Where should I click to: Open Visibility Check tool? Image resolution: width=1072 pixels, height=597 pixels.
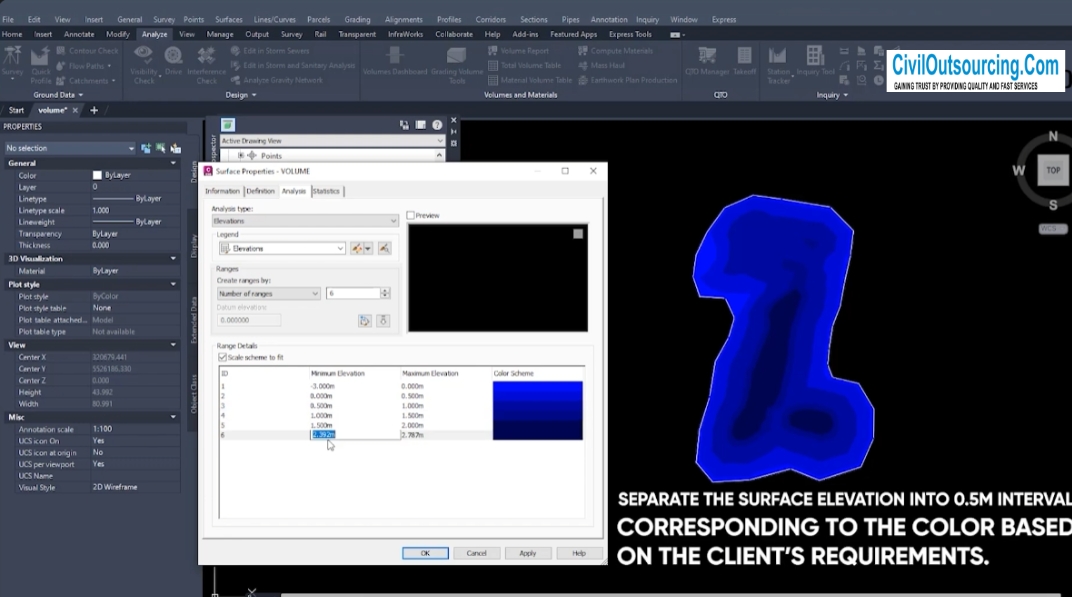(144, 65)
